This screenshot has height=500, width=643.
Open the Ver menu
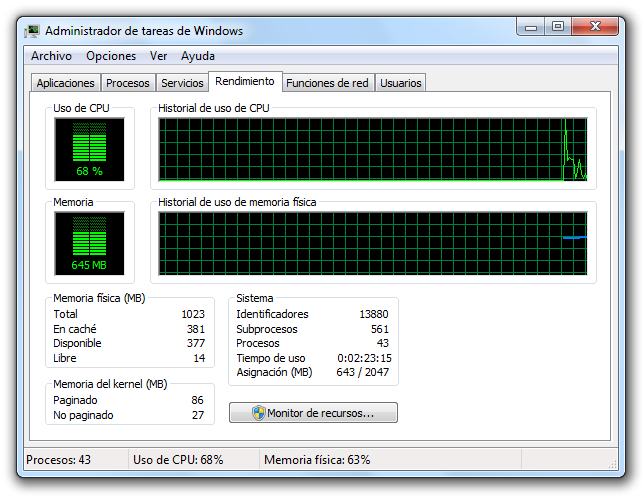[158, 56]
